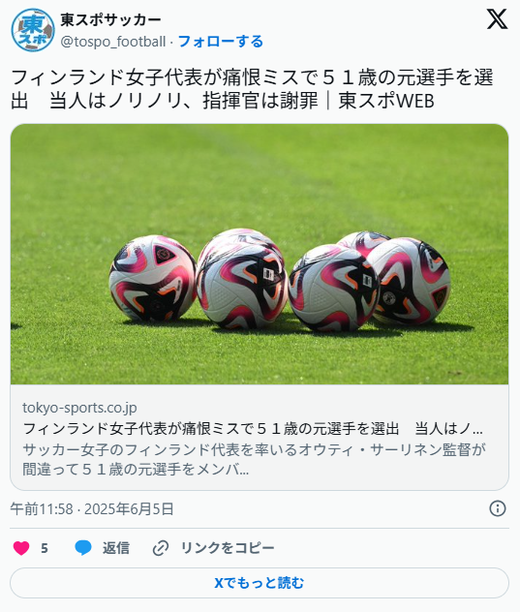Open the 東スポサッカー profile avatar

tap(33, 30)
